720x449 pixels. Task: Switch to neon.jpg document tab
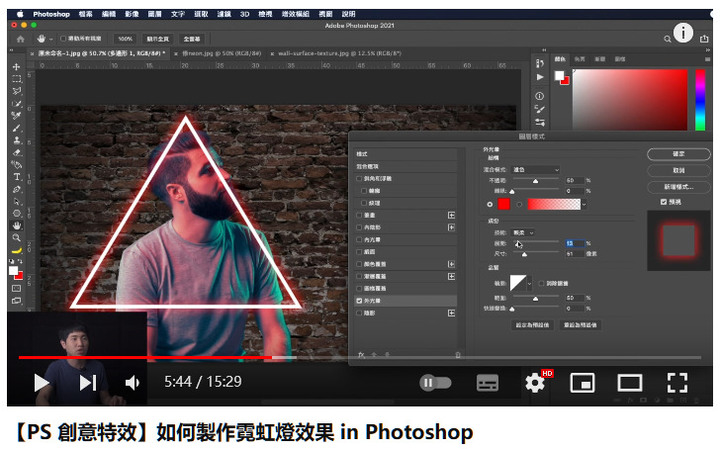[x=222, y=54]
